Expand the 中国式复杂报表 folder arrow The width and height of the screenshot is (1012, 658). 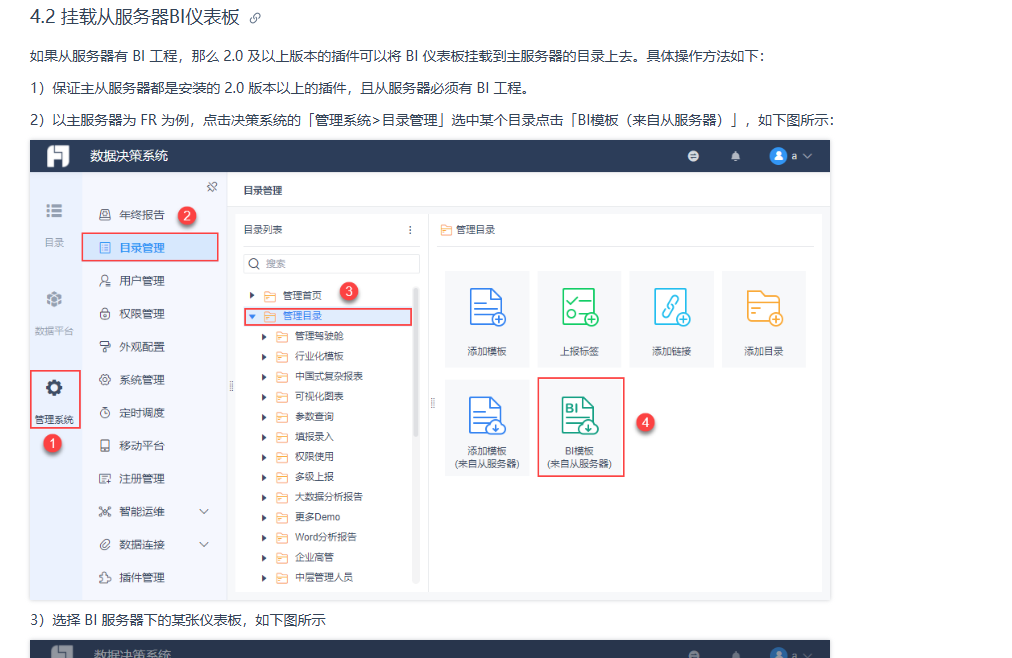(x=264, y=376)
